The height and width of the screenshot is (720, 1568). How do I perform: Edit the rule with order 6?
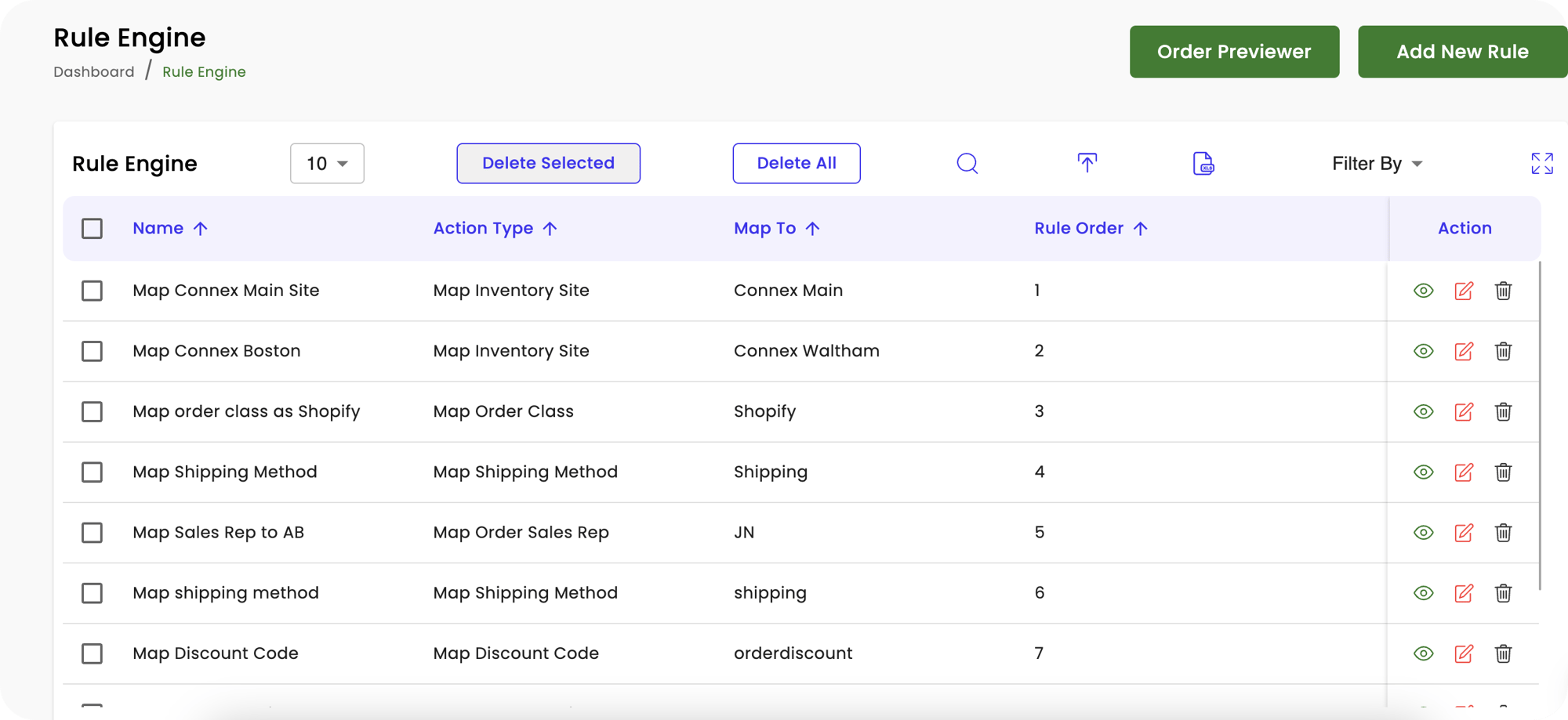1463,593
